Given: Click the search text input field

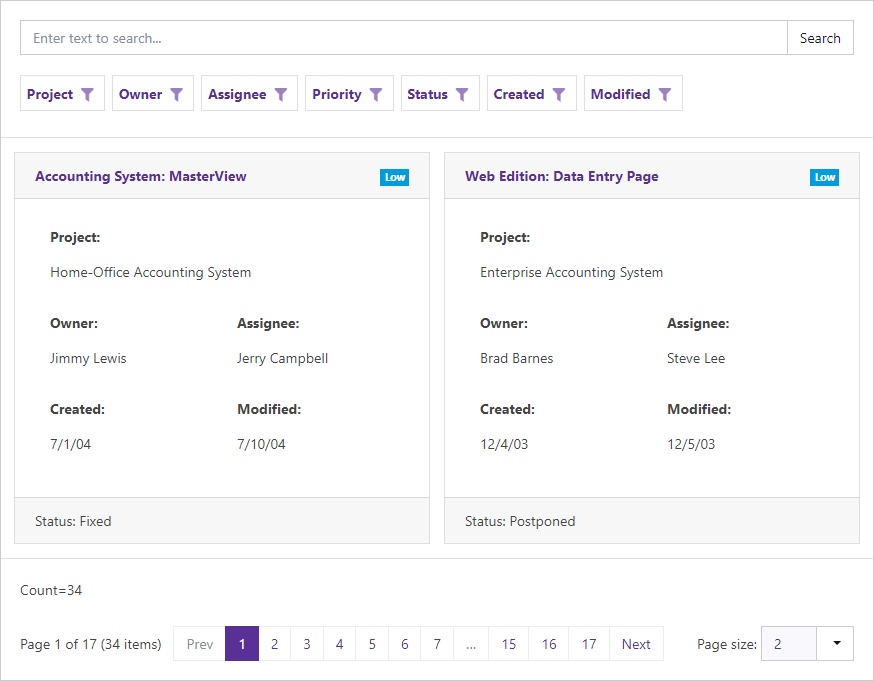Looking at the screenshot, I should tap(404, 38).
